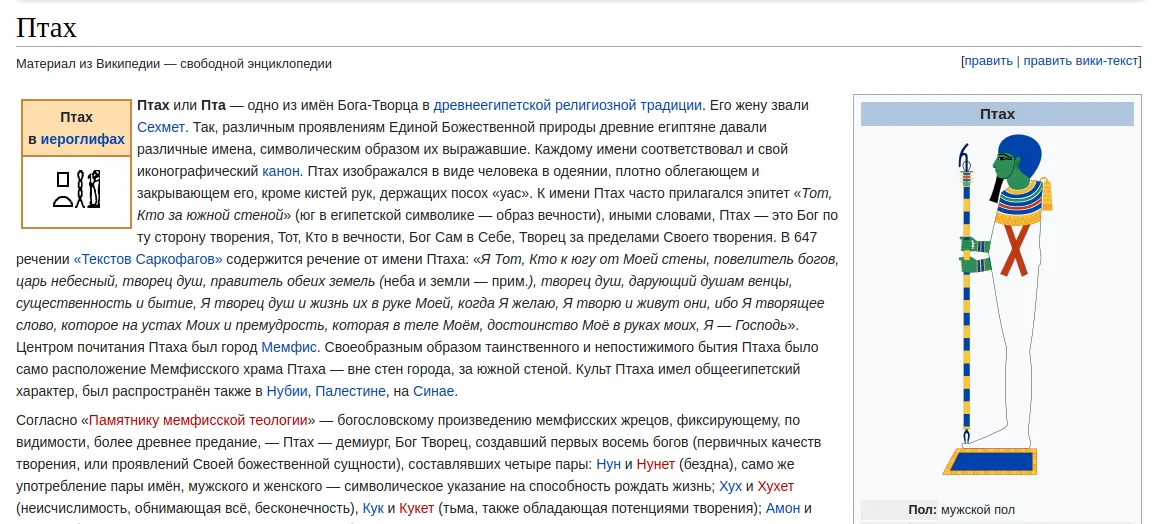1162x524 pixels.
Task: Open 'править вики-текст' link
Action: pyautogui.click(x=1080, y=62)
